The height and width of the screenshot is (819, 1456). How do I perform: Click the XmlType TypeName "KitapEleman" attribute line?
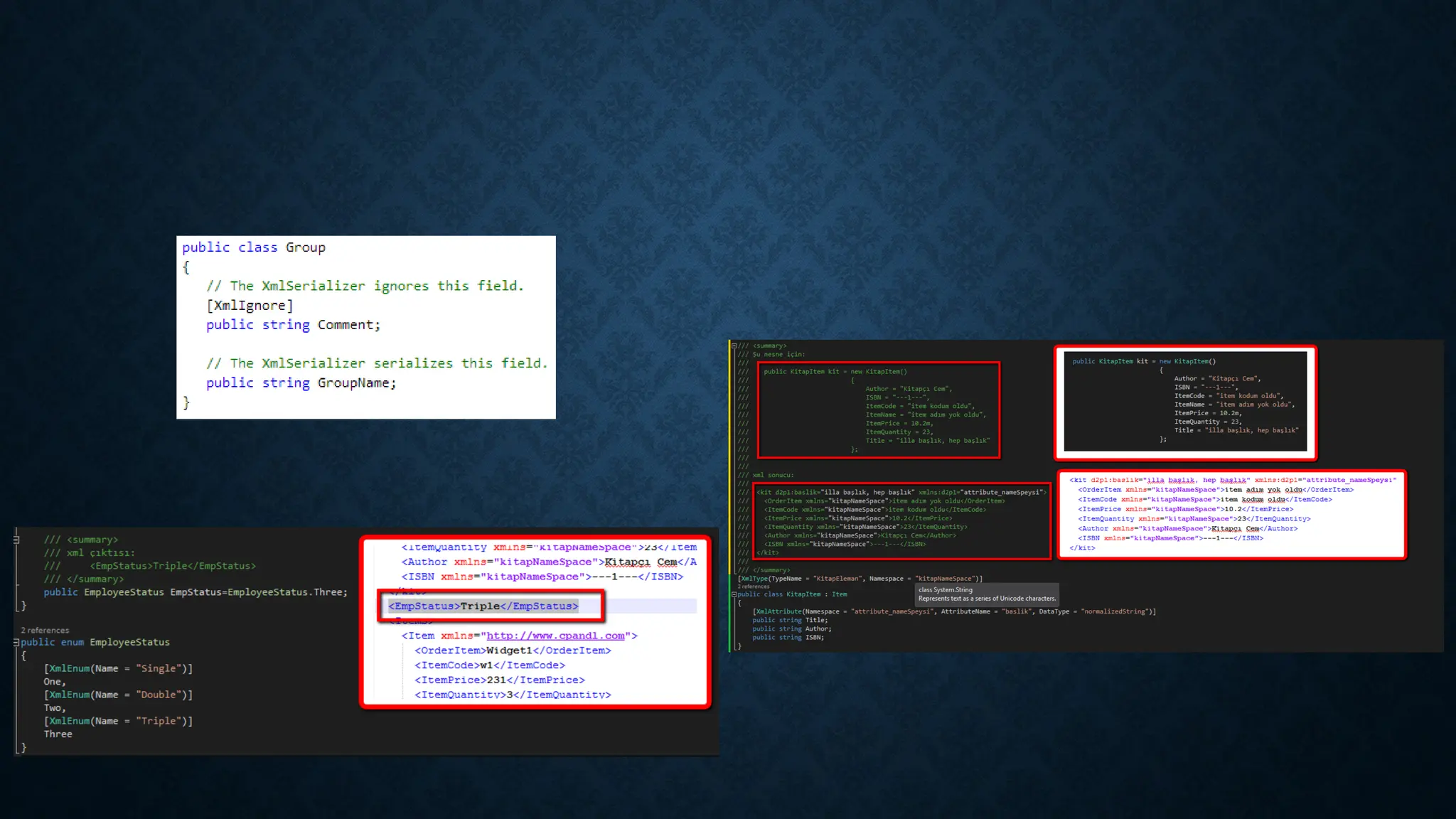[x=860, y=579]
